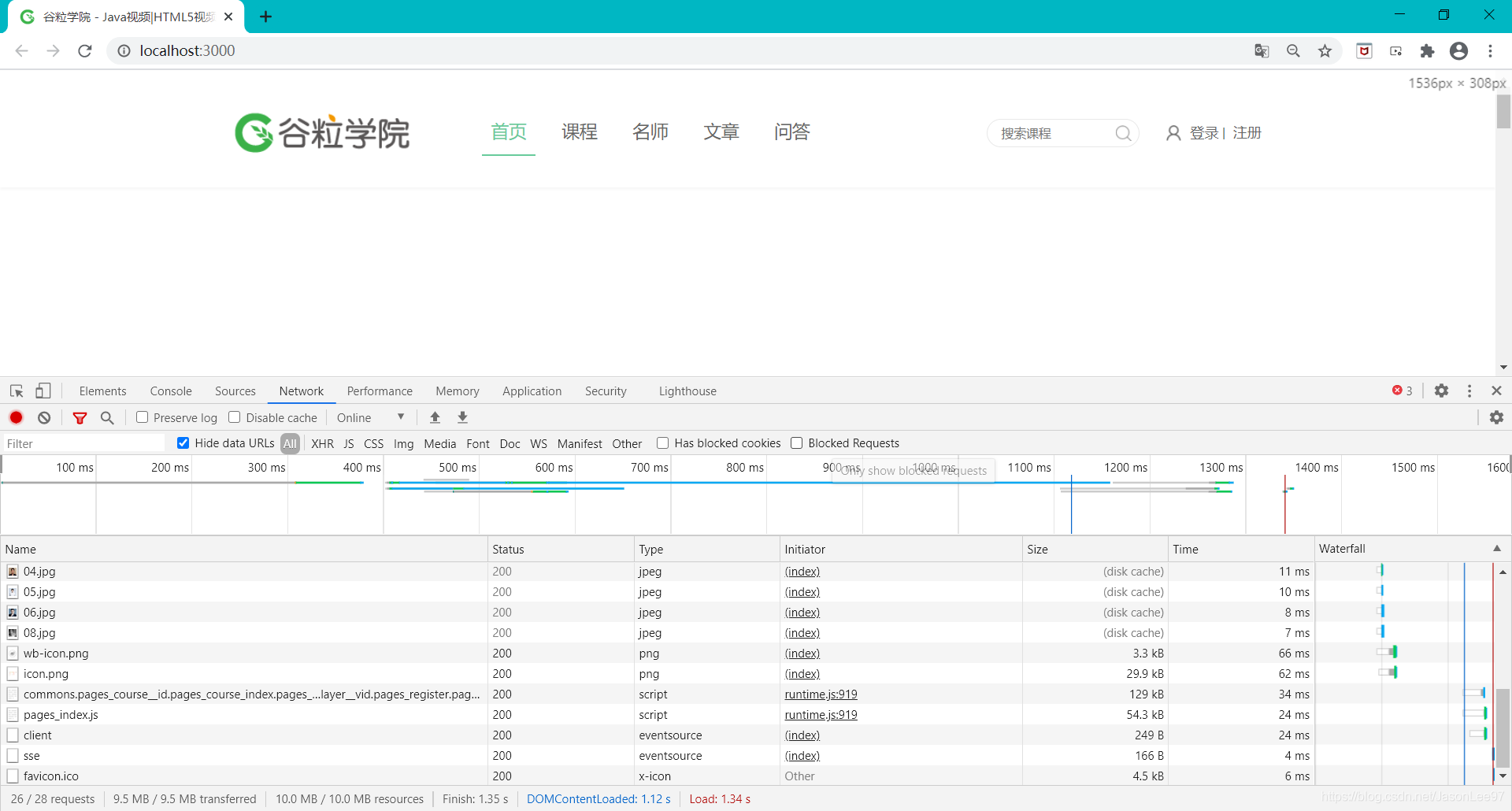Focus the 搜索课程 search field

(1053, 133)
